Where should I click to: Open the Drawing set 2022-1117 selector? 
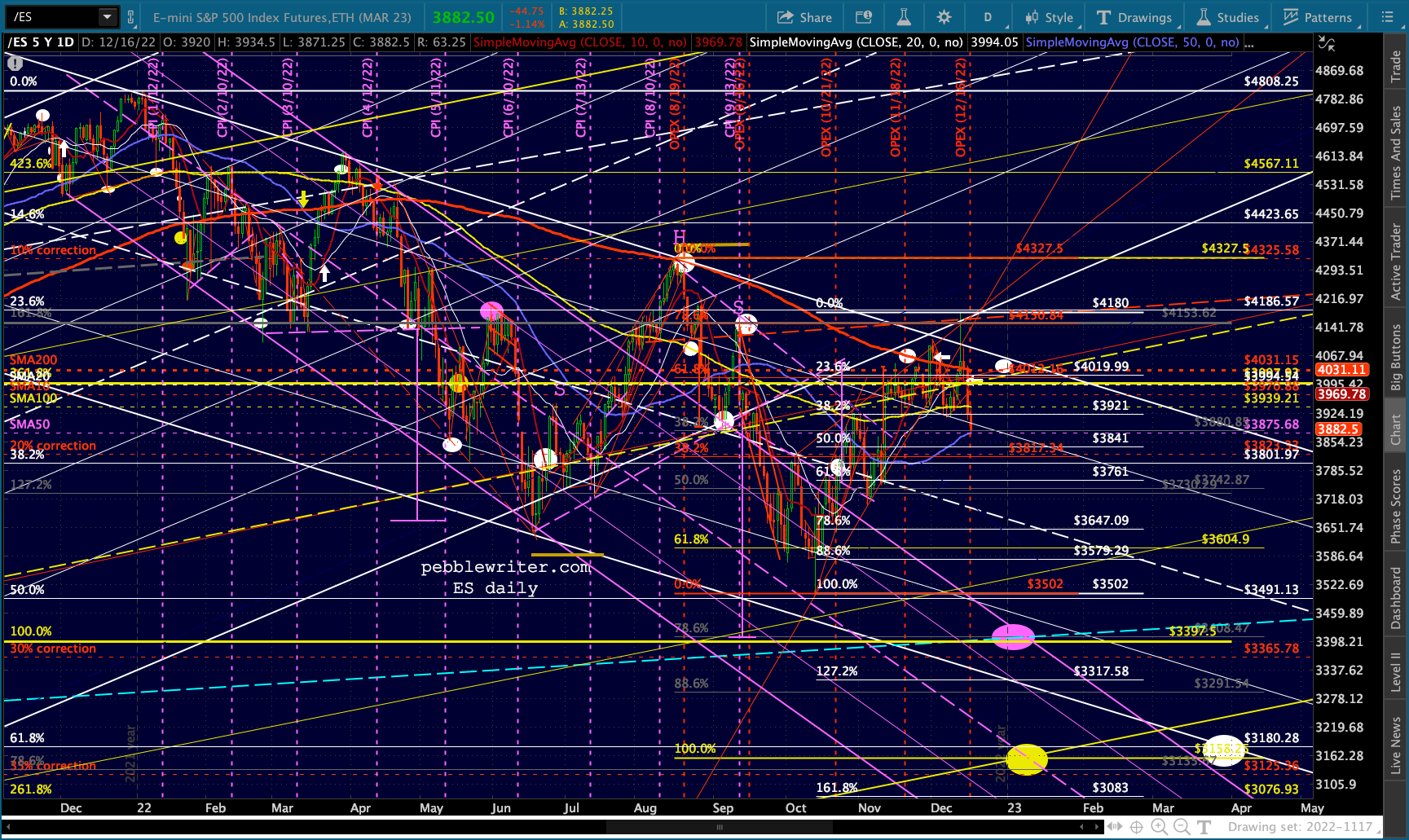pos(1303,827)
